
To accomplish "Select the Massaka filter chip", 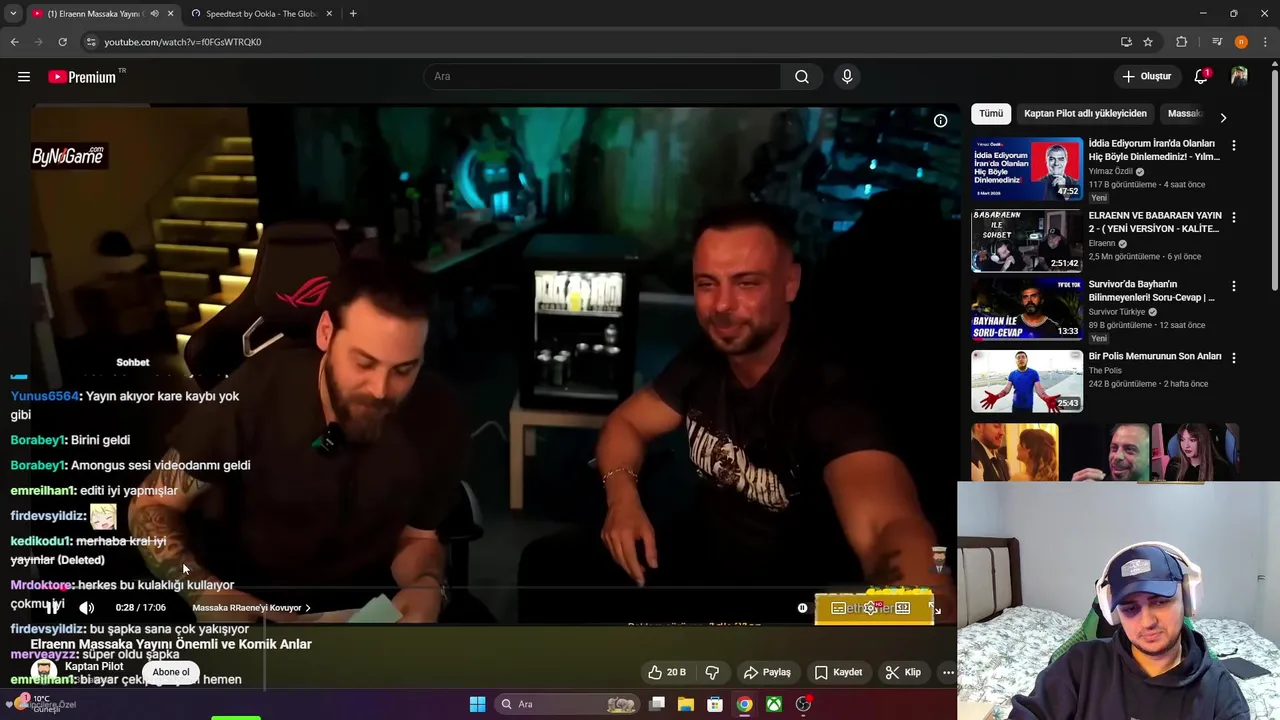I will click(x=1184, y=114).
